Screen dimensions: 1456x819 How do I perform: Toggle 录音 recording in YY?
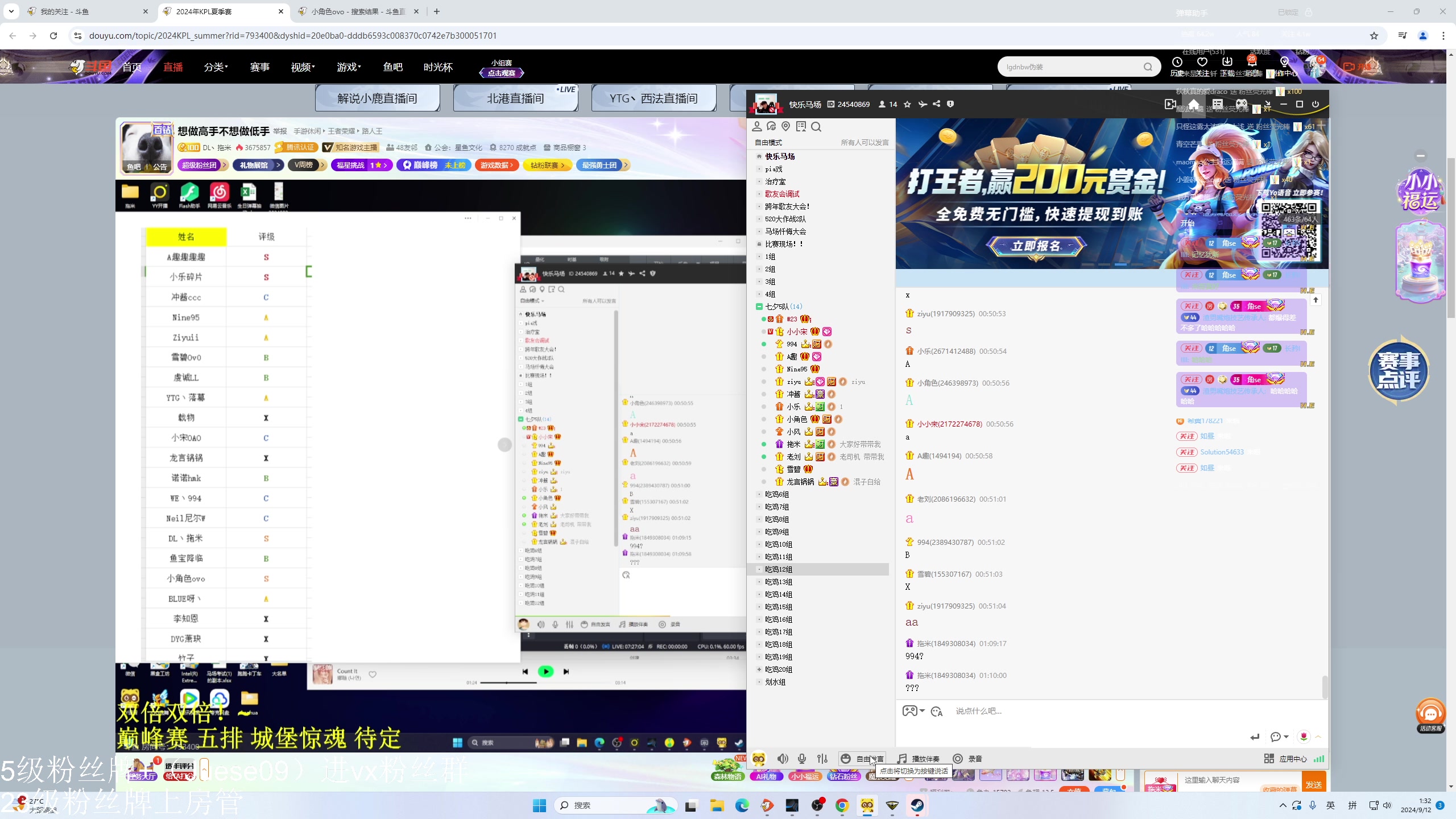(968, 759)
